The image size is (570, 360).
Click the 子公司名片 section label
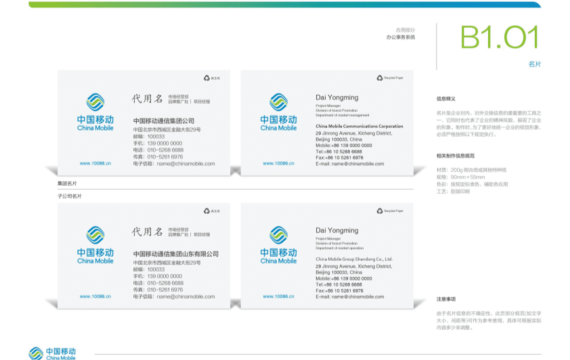coord(69,196)
